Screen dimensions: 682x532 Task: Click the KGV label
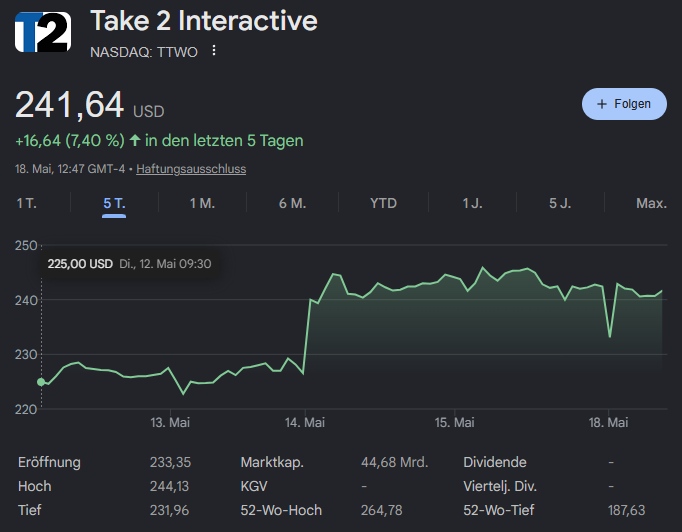tap(254, 486)
